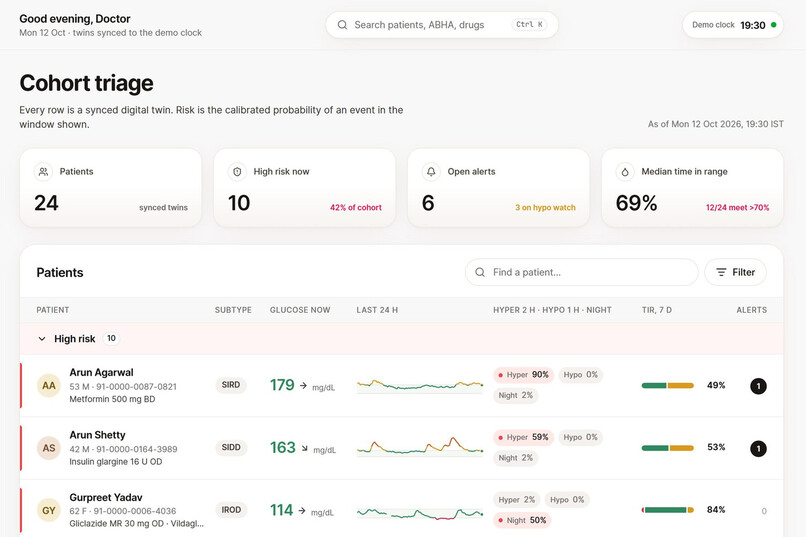Click Arun Agarwal's TIR bar

(668, 385)
